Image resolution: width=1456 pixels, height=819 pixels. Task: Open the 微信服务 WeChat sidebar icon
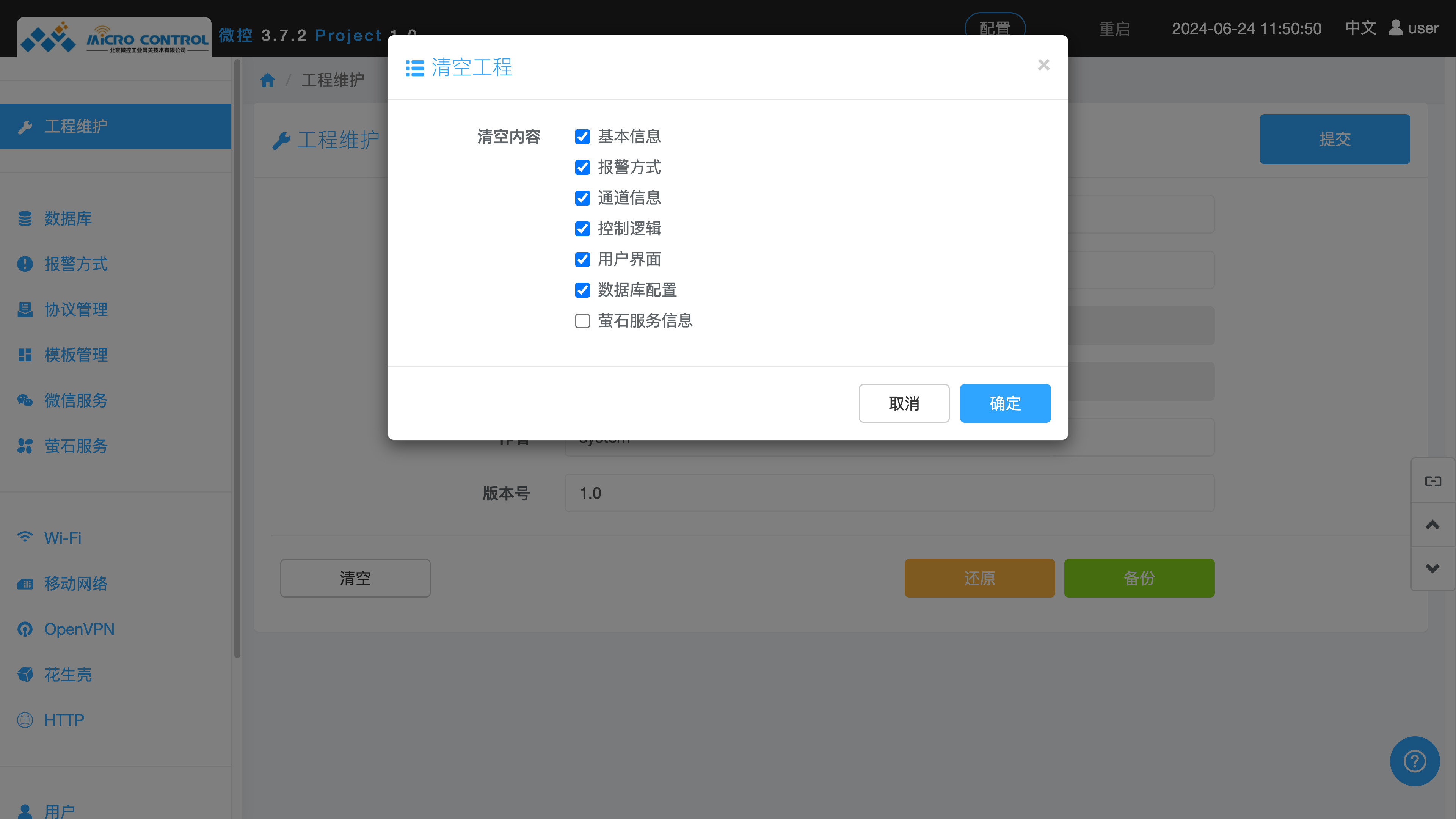pos(25,401)
